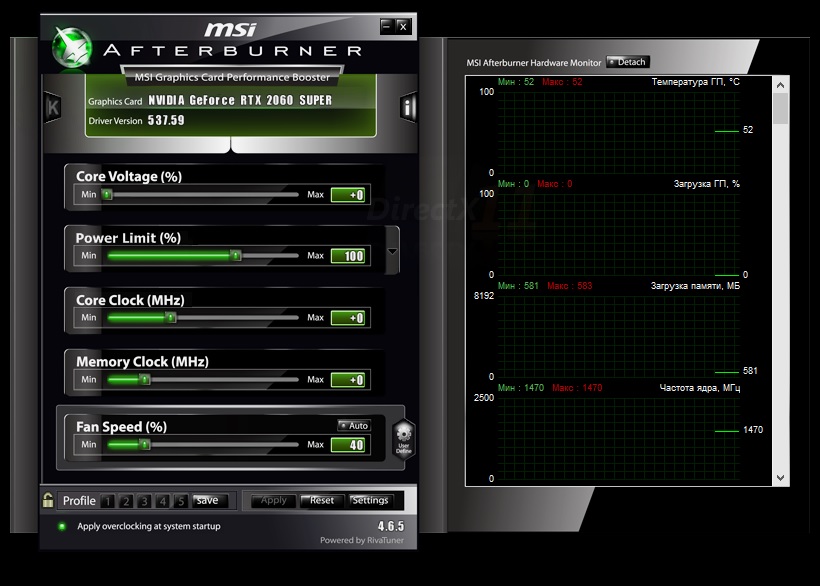Click the driver version 537.59 text

click(x=166, y=120)
